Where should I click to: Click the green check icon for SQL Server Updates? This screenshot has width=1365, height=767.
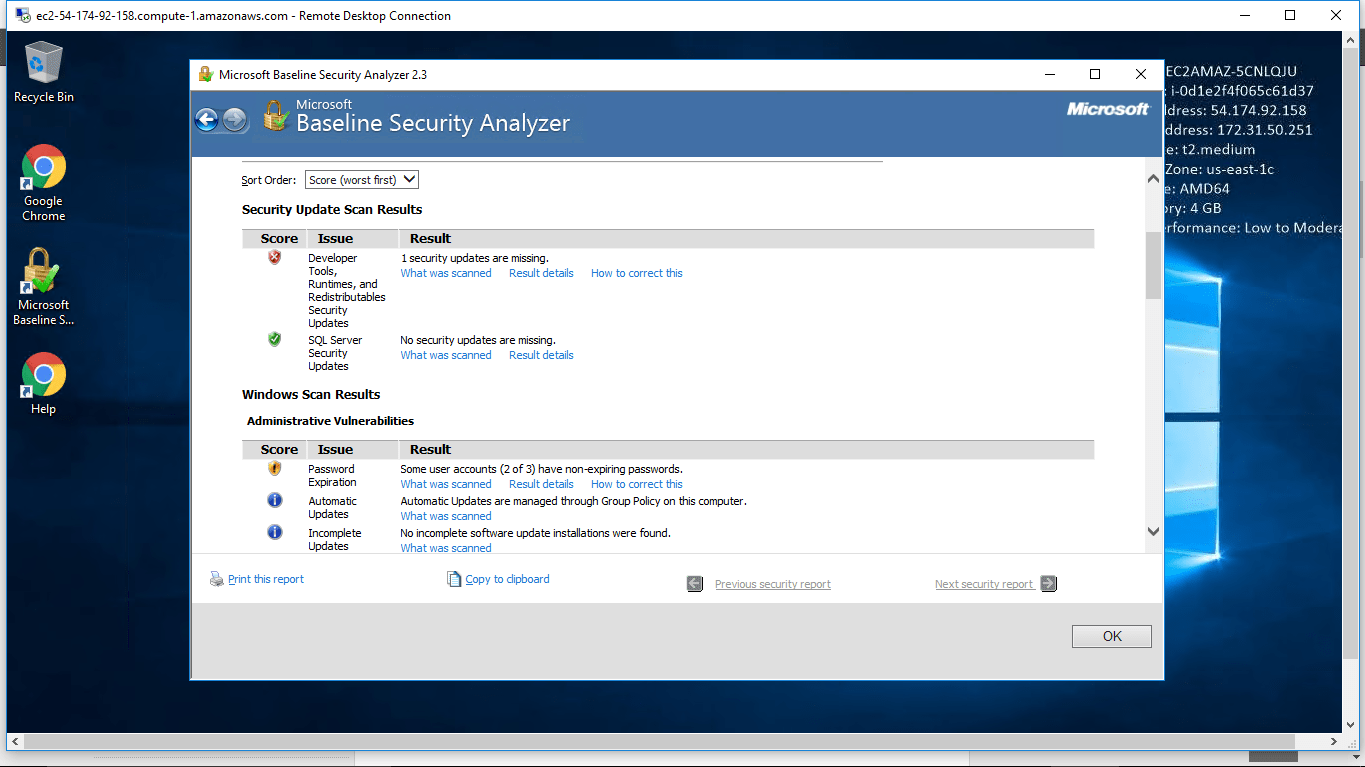(274, 339)
